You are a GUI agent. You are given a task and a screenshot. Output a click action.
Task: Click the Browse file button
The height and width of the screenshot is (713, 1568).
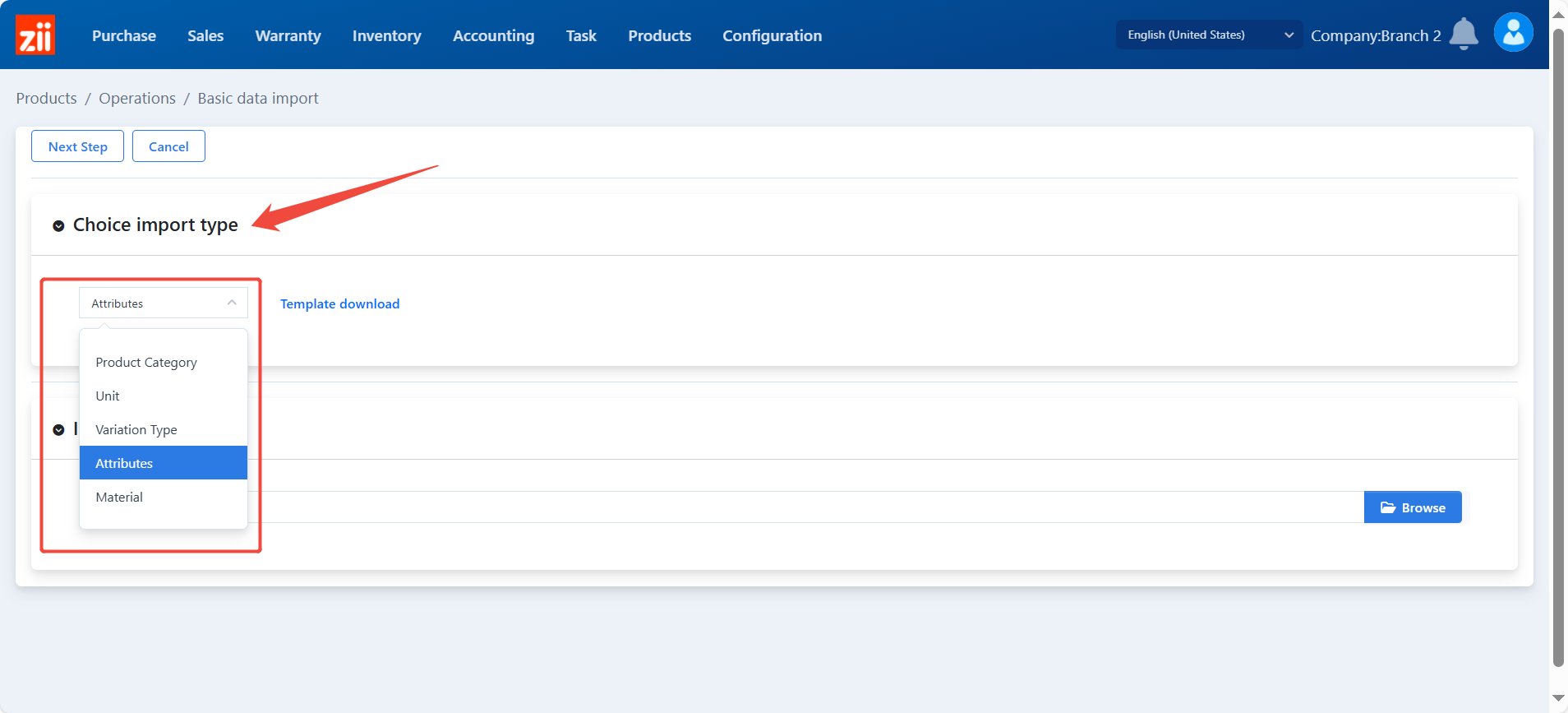coord(1413,507)
